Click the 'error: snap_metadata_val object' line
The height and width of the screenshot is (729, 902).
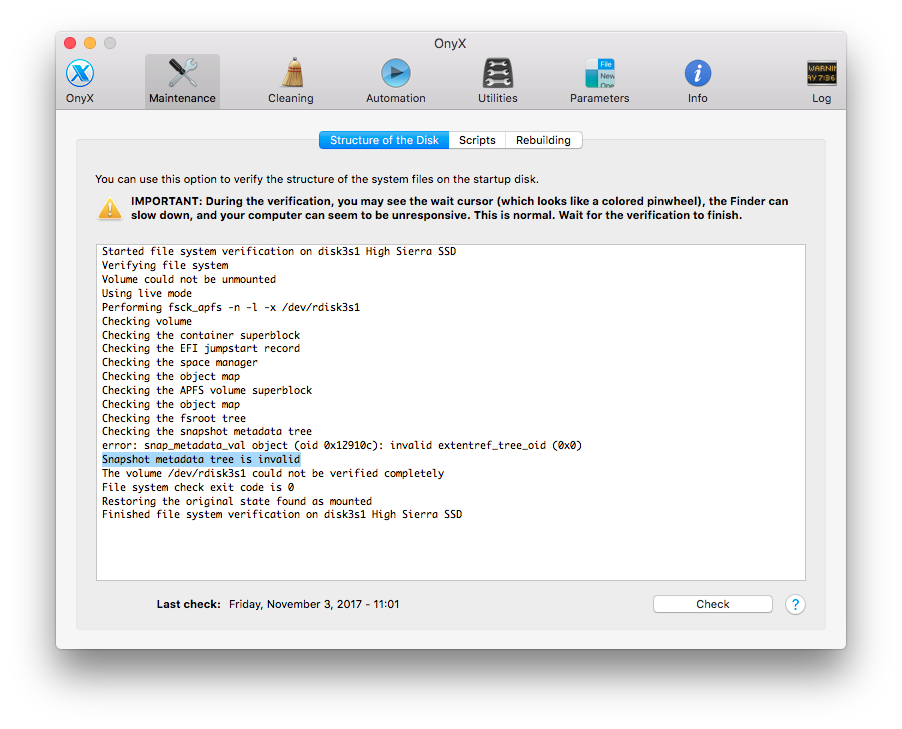(x=342, y=445)
